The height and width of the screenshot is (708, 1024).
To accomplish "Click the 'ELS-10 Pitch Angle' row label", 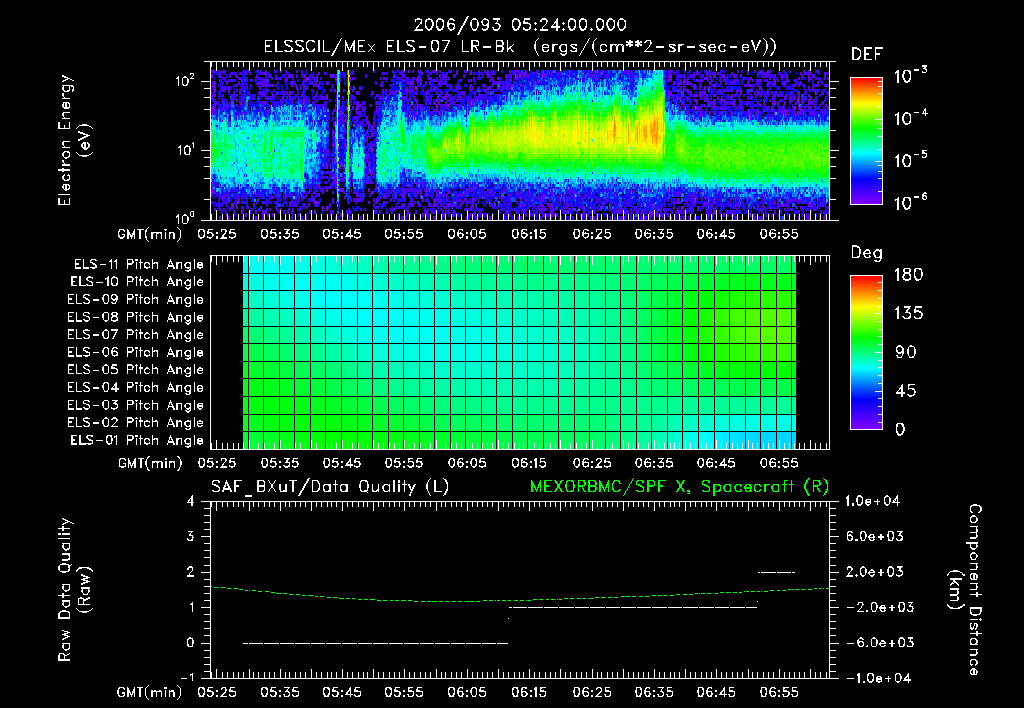I will coord(137,282).
